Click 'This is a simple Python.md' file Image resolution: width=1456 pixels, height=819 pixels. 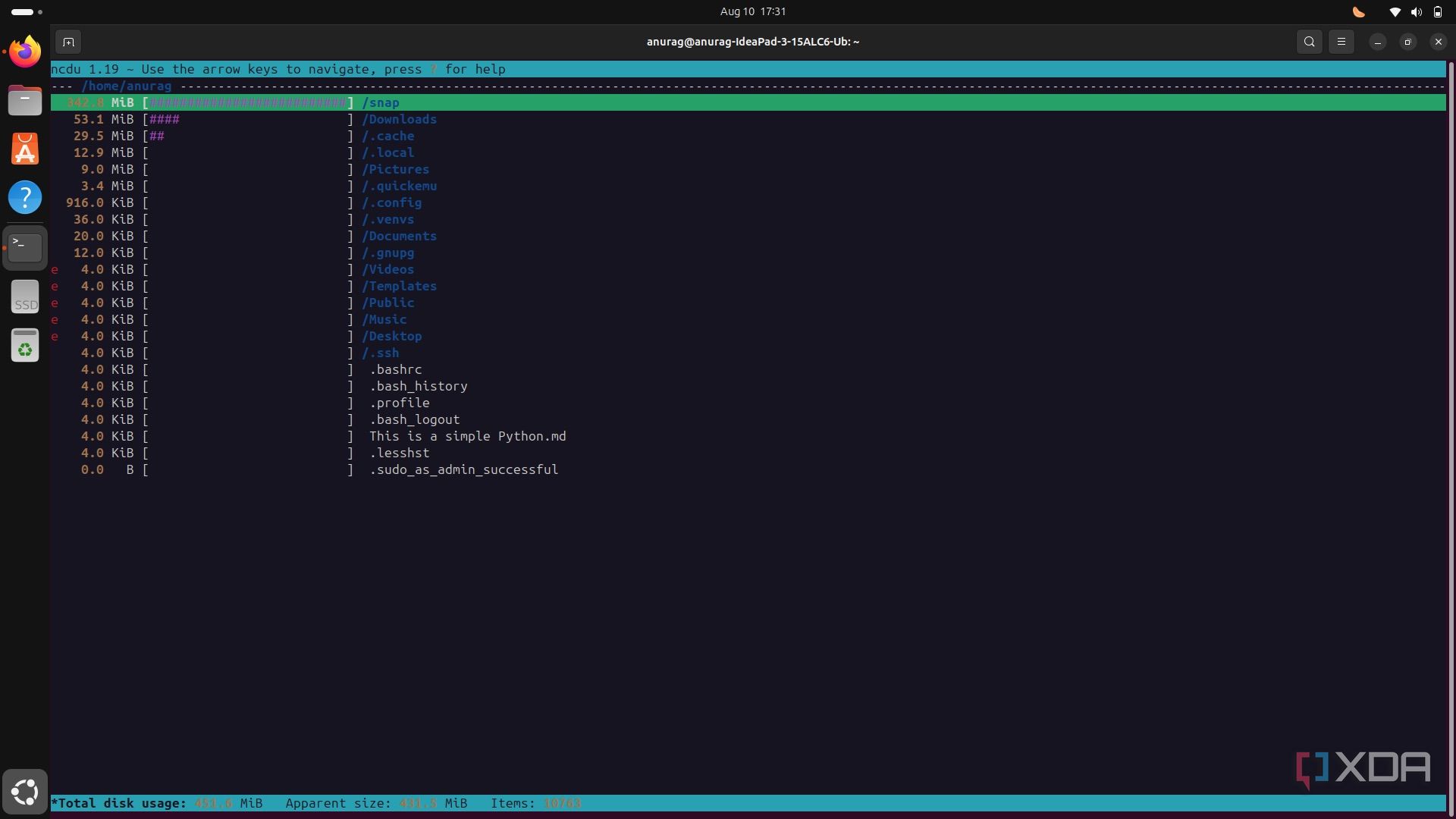(468, 436)
